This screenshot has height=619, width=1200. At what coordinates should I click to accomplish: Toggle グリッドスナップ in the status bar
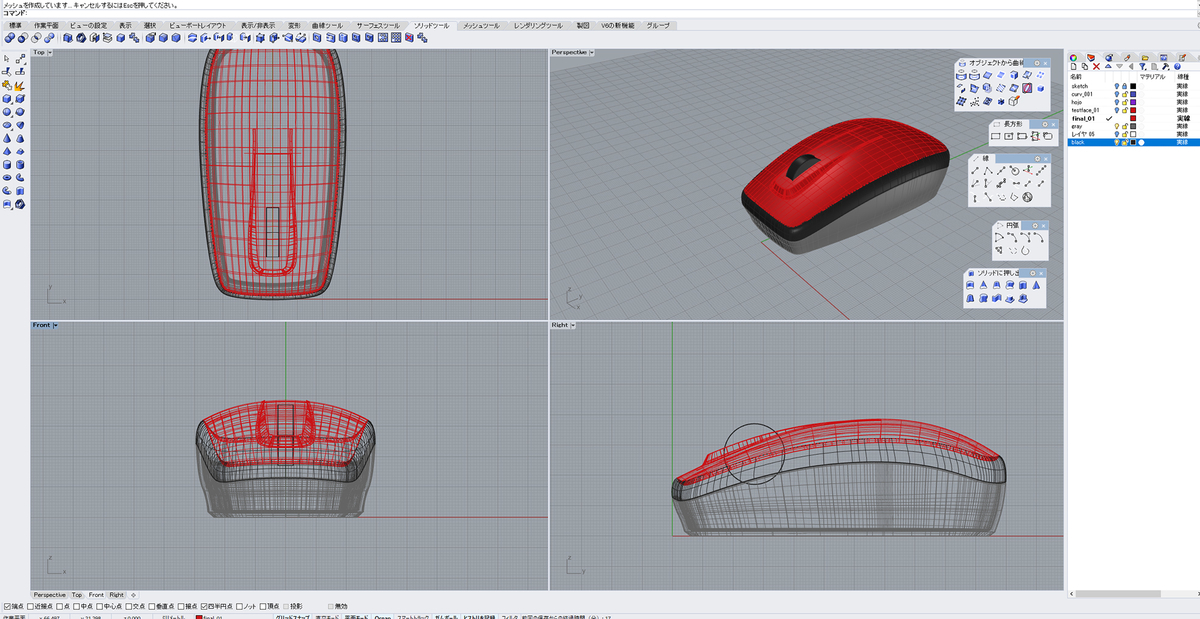tap(292, 617)
